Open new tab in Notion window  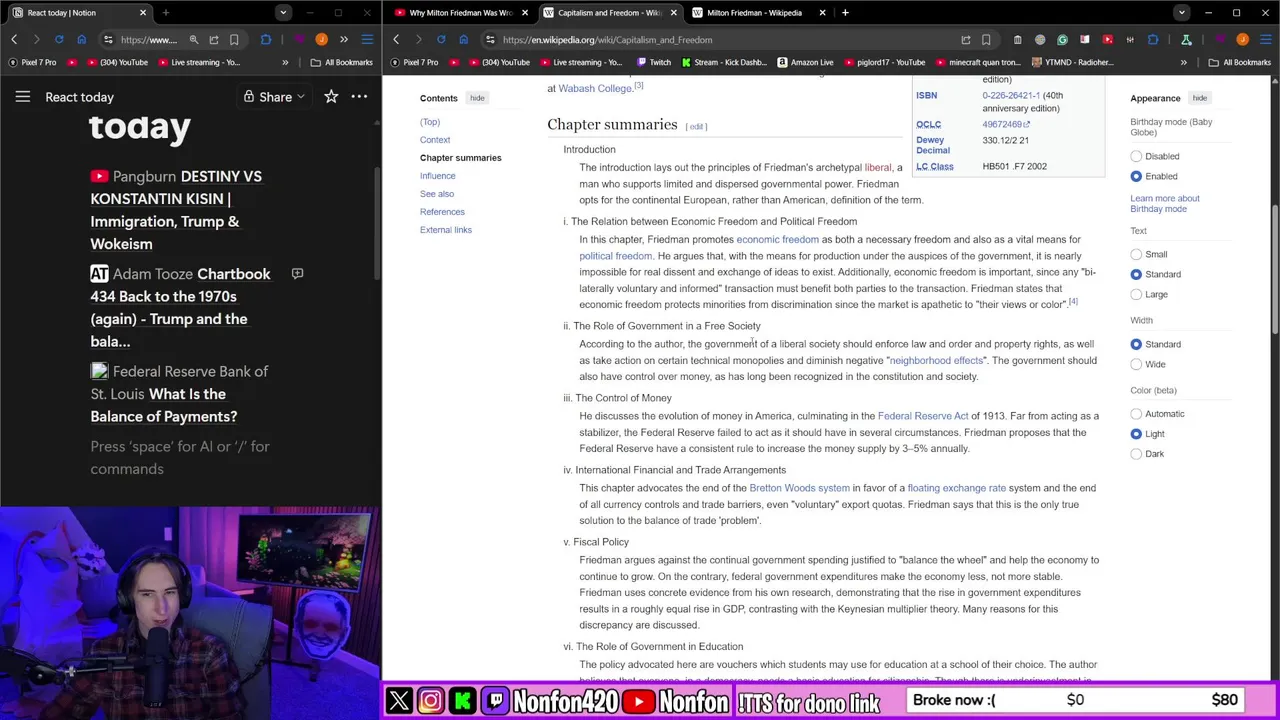166,13
